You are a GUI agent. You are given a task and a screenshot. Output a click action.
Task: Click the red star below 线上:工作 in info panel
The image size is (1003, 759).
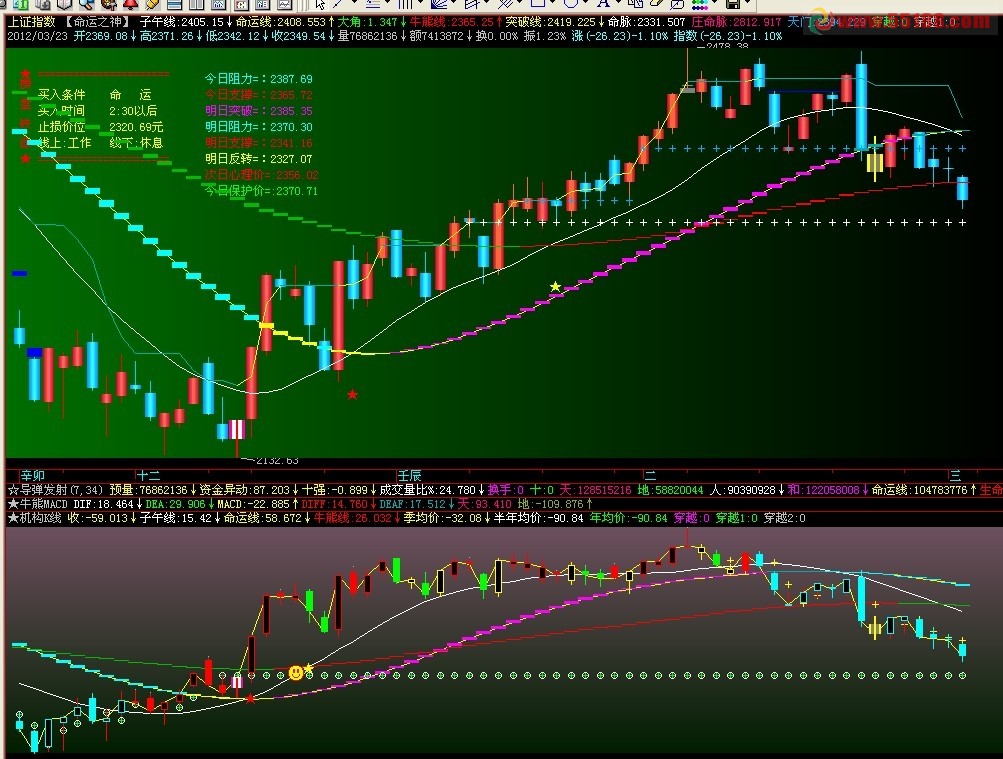26,158
